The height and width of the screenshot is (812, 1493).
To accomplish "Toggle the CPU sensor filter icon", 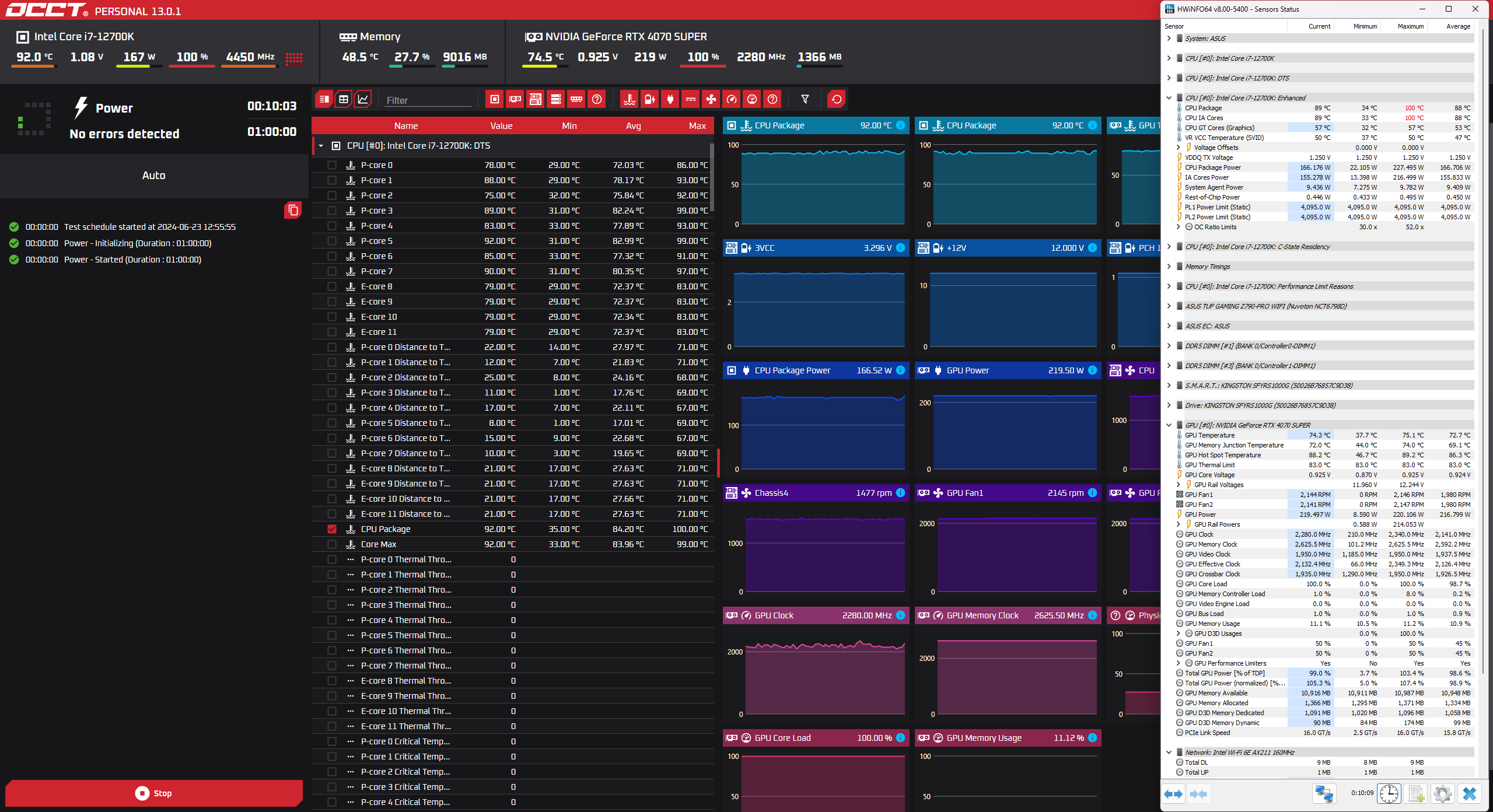I will tap(494, 99).
